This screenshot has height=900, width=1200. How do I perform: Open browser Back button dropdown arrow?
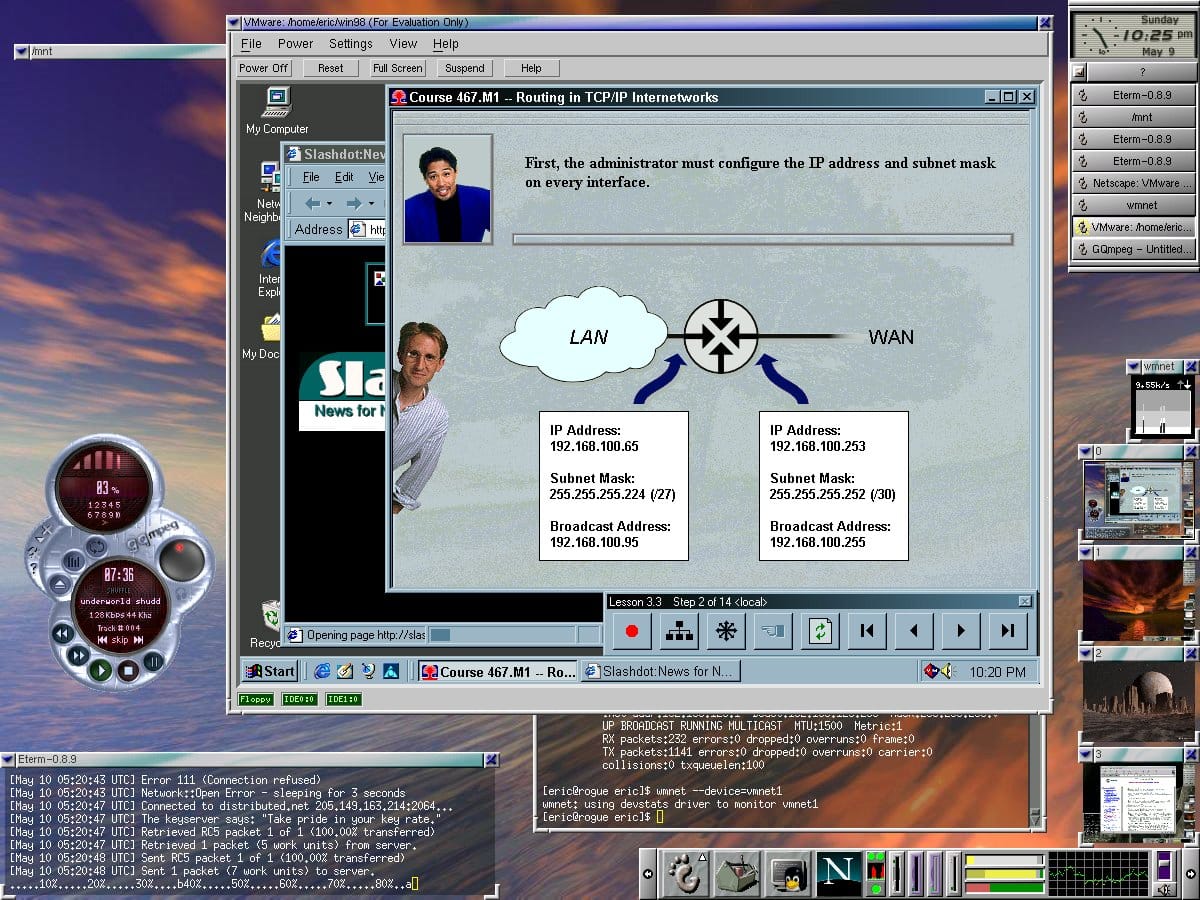(x=330, y=204)
